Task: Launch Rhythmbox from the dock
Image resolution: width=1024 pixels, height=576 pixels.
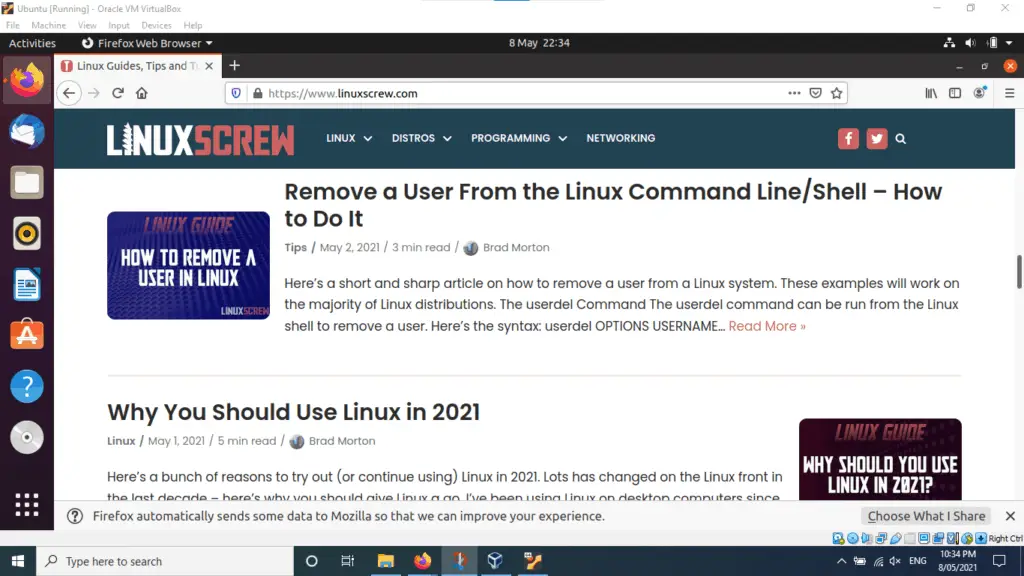Action: 27,233
